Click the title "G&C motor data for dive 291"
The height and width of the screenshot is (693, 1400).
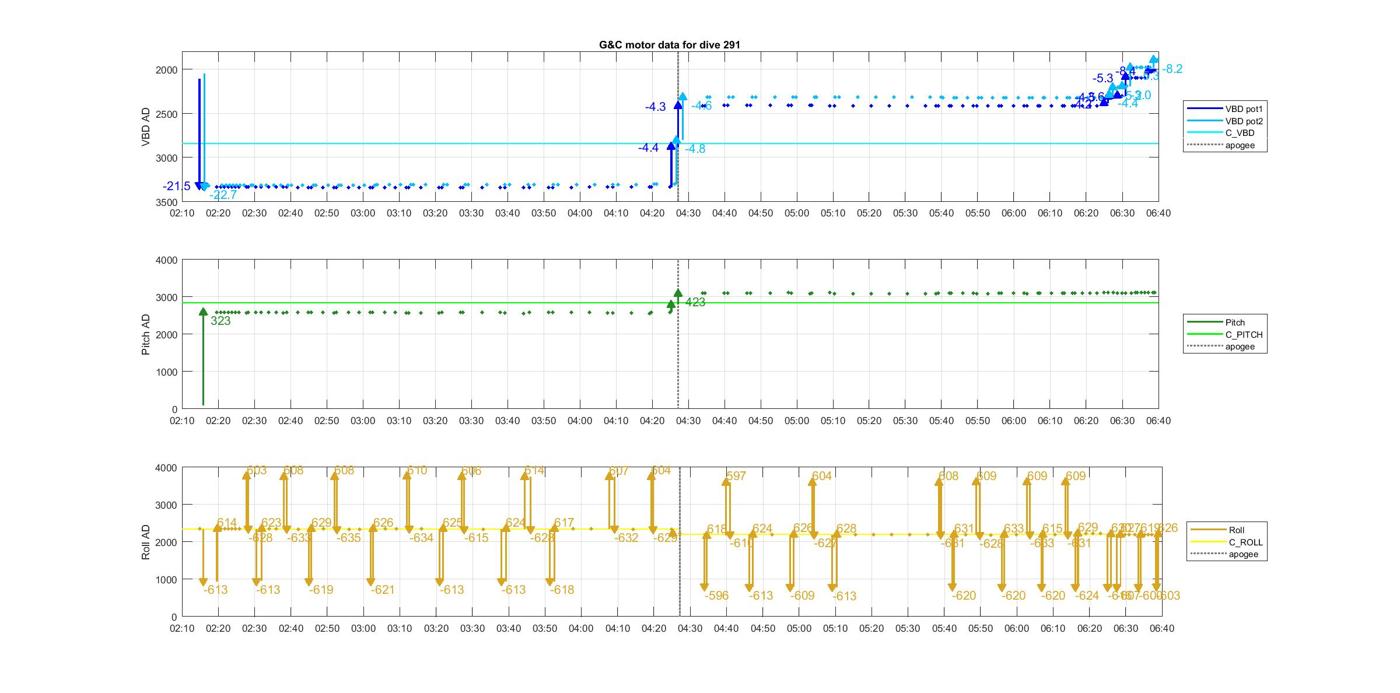pyautogui.click(x=669, y=45)
